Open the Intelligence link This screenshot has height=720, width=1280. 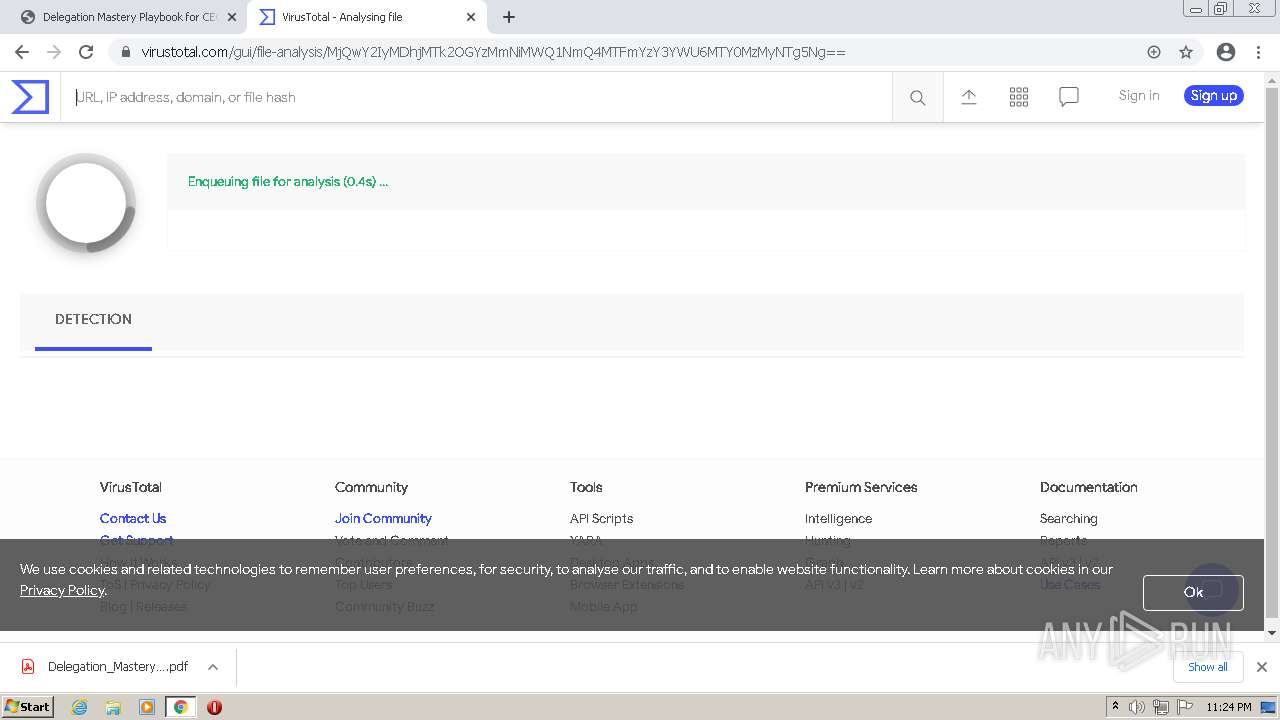pyautogui.click(x=838, y=518)
